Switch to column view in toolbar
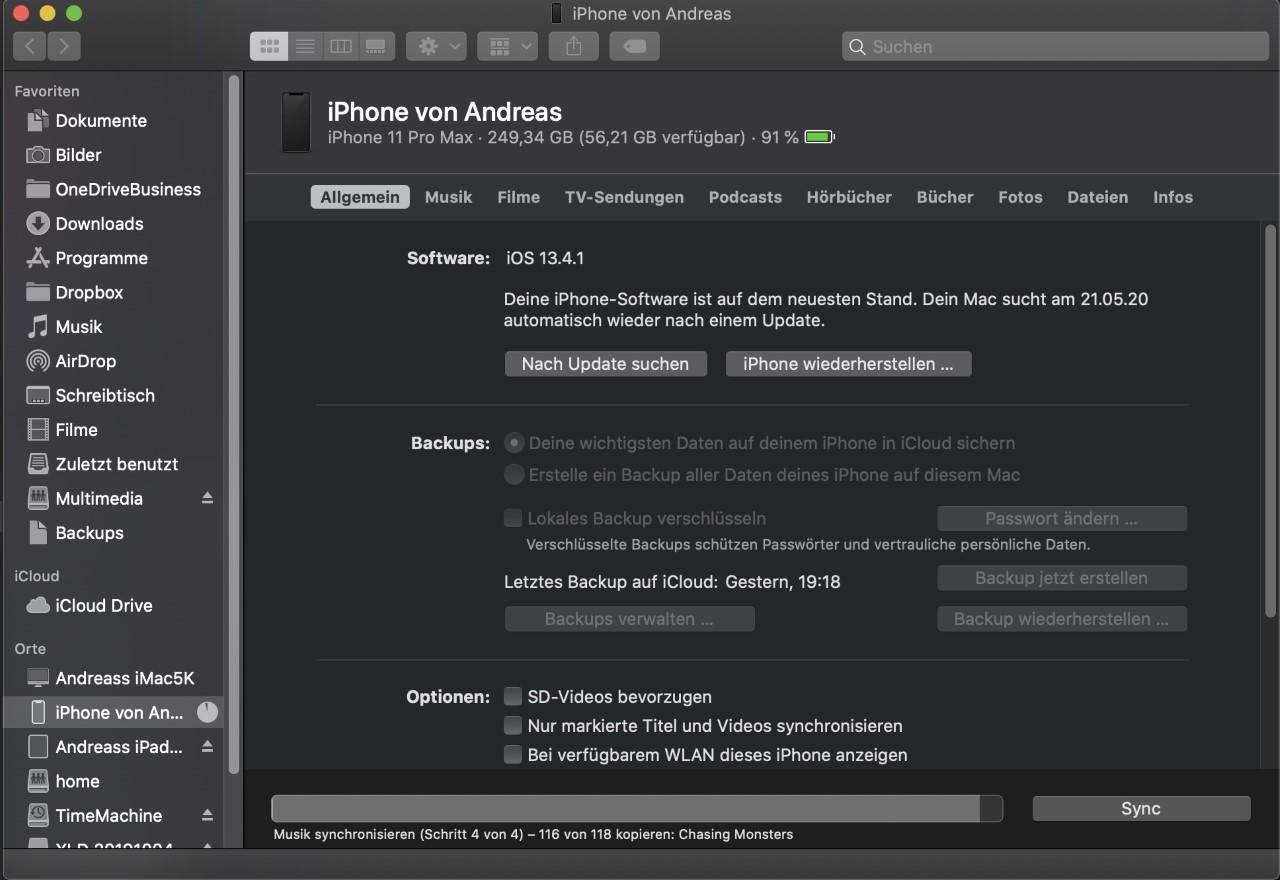Viewport: 1280px width, 880px height. pyautogui.click(x=341, y=46)
